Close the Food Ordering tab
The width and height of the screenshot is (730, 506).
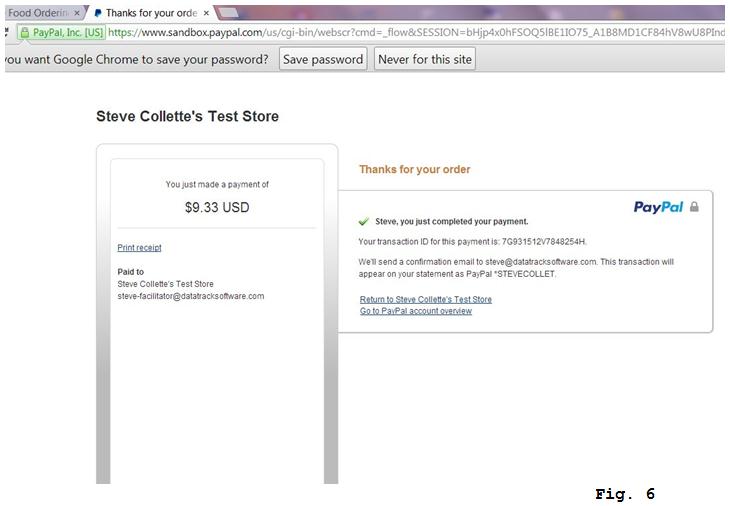pos(77,13)
